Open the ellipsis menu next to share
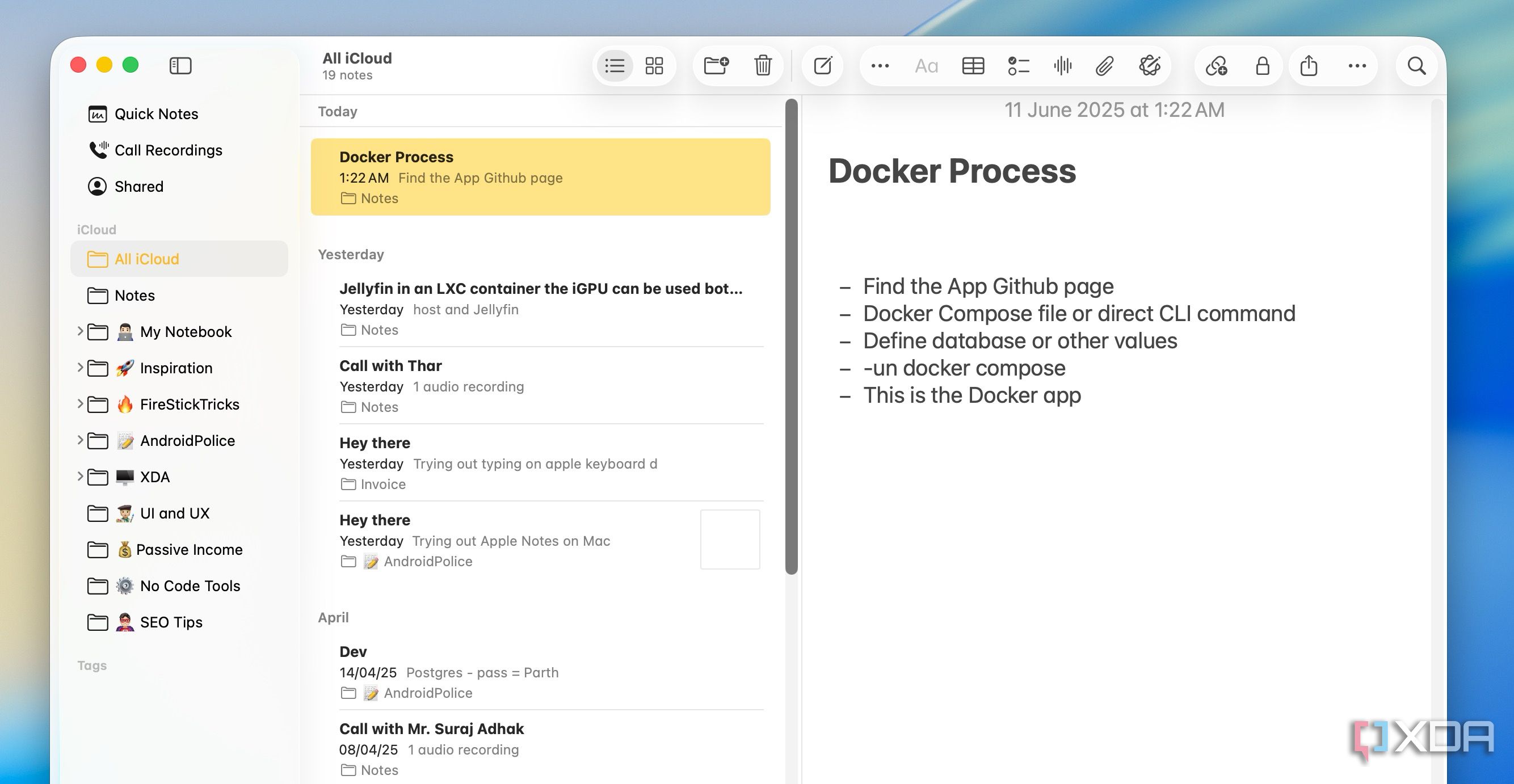Image resolution: width=1514 pixels, height=784 pixels. pyautogui.click(x=1357, y=66)
